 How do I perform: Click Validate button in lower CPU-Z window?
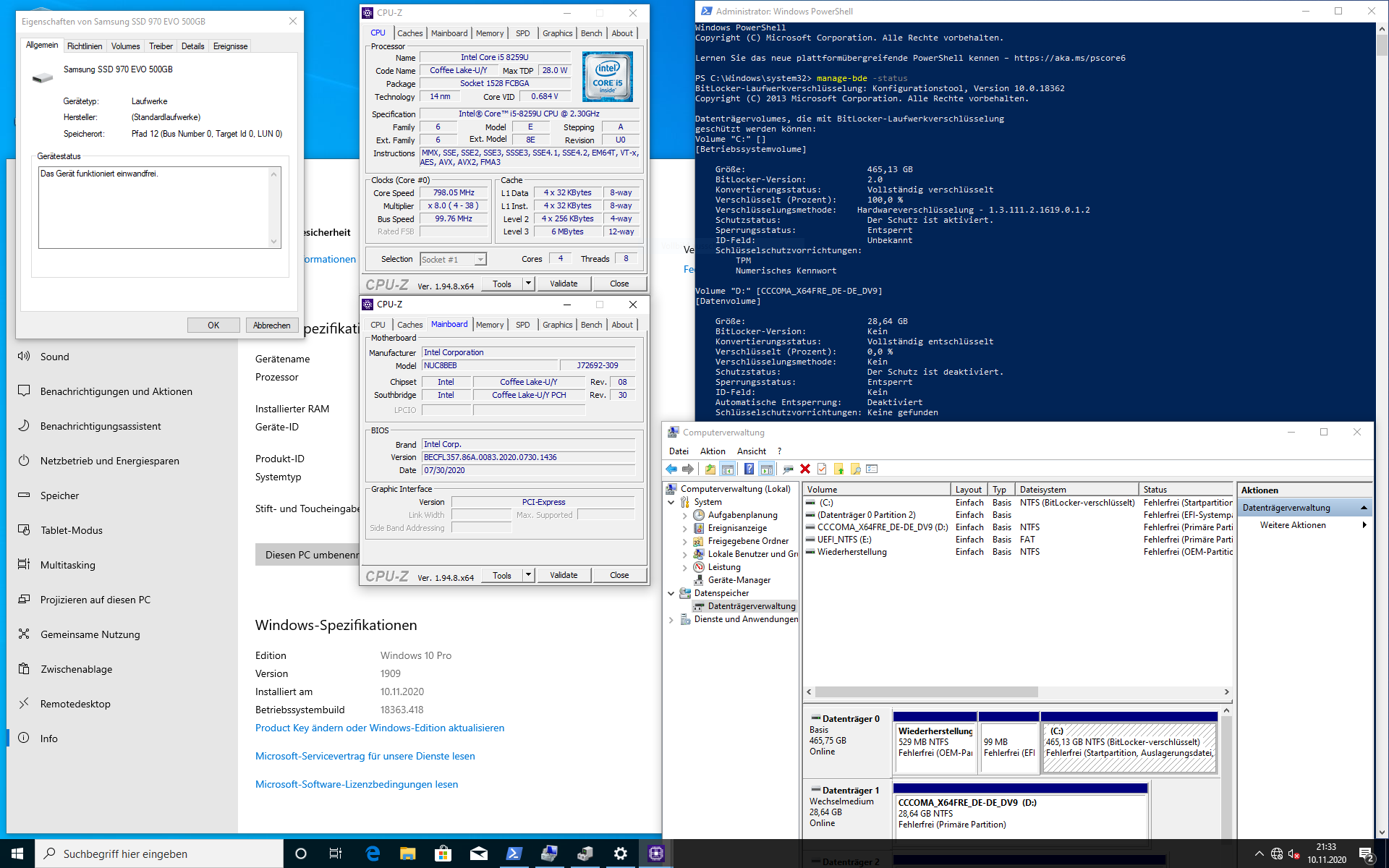tap(563, 575)
